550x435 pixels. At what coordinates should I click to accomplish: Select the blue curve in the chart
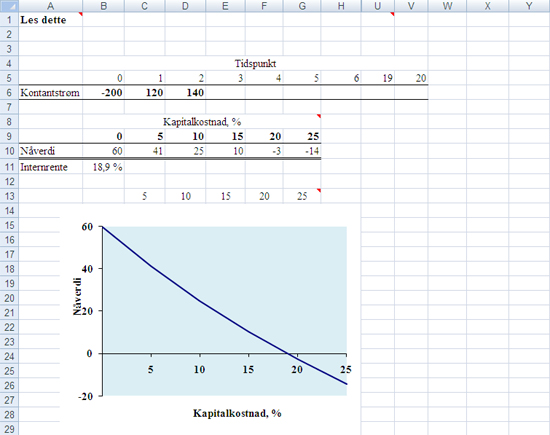point(200,301)
